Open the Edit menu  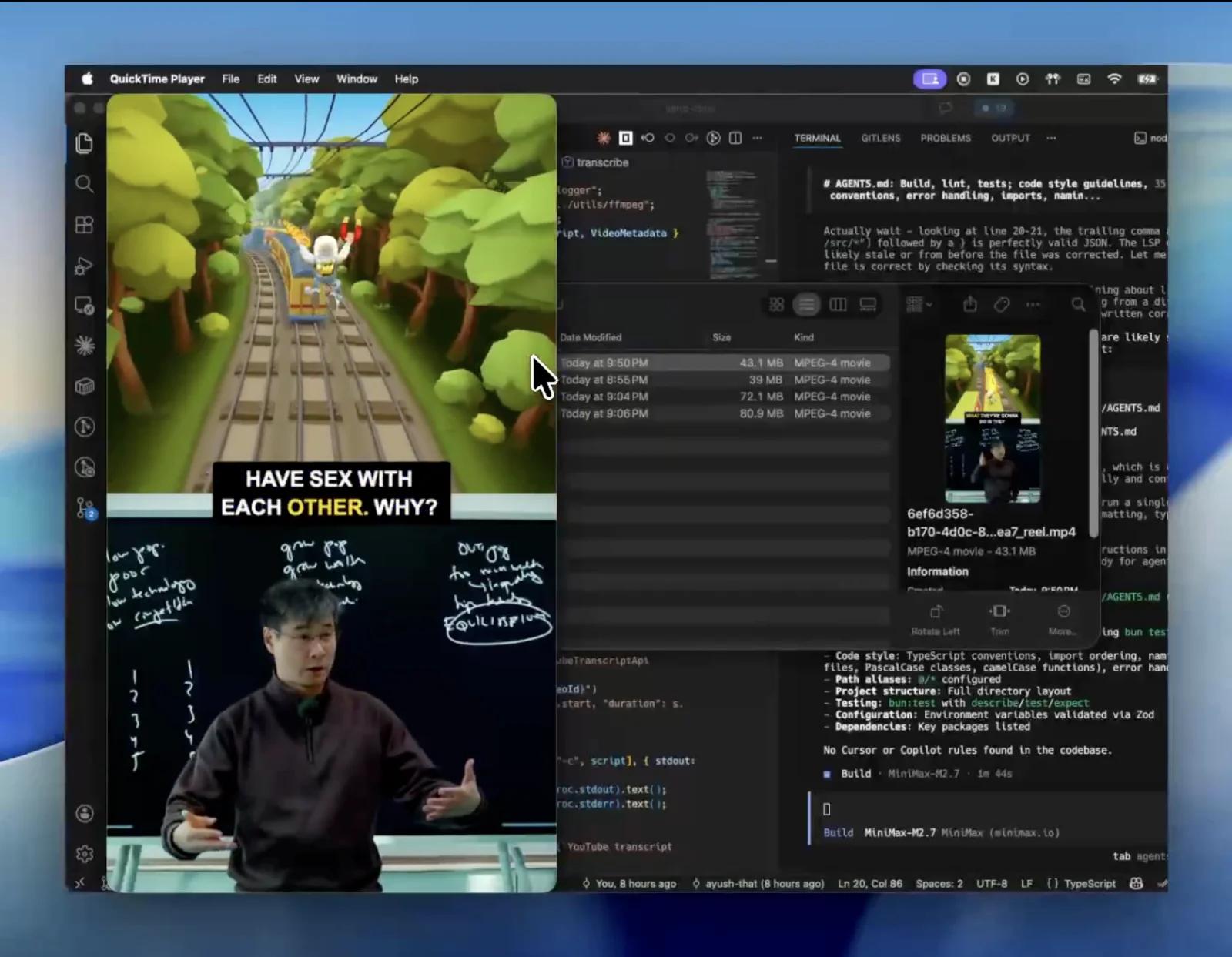(x=267, y=79)
